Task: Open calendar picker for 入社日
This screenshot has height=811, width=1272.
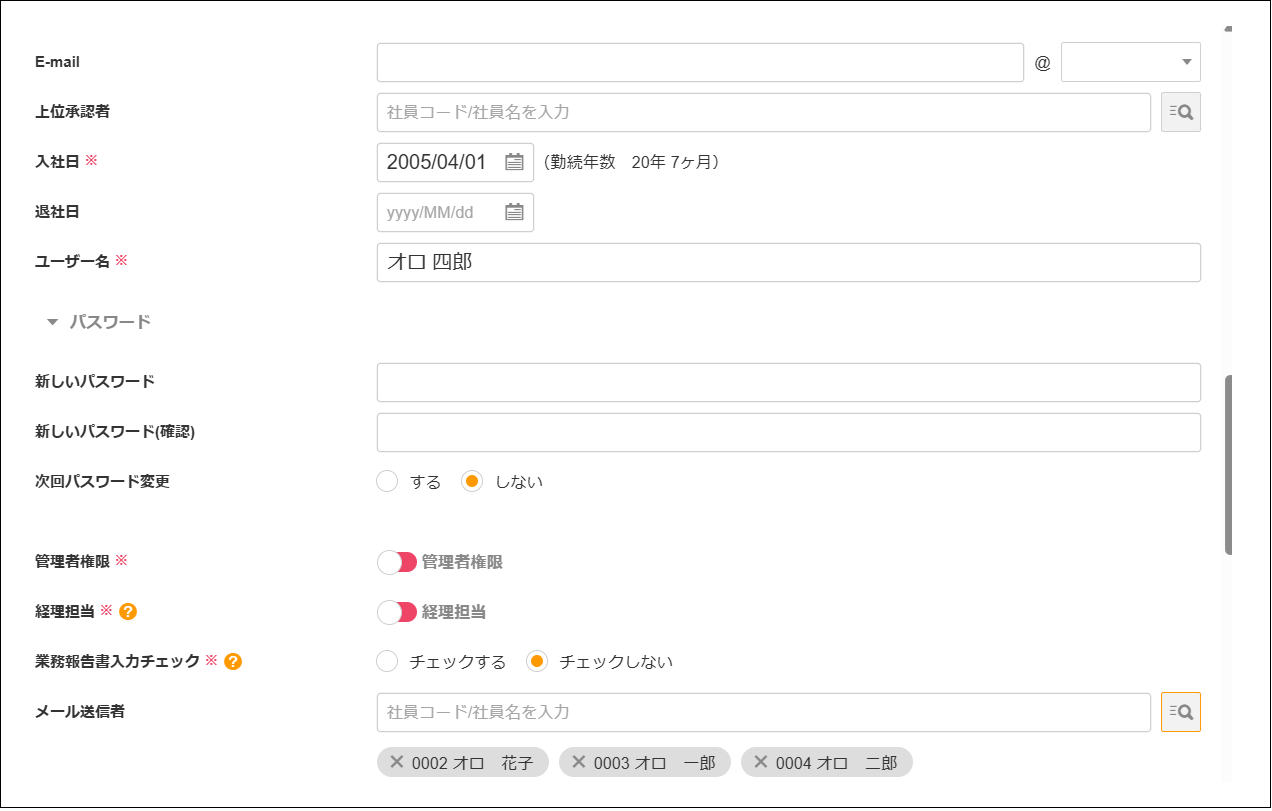Action: [514, 162]
